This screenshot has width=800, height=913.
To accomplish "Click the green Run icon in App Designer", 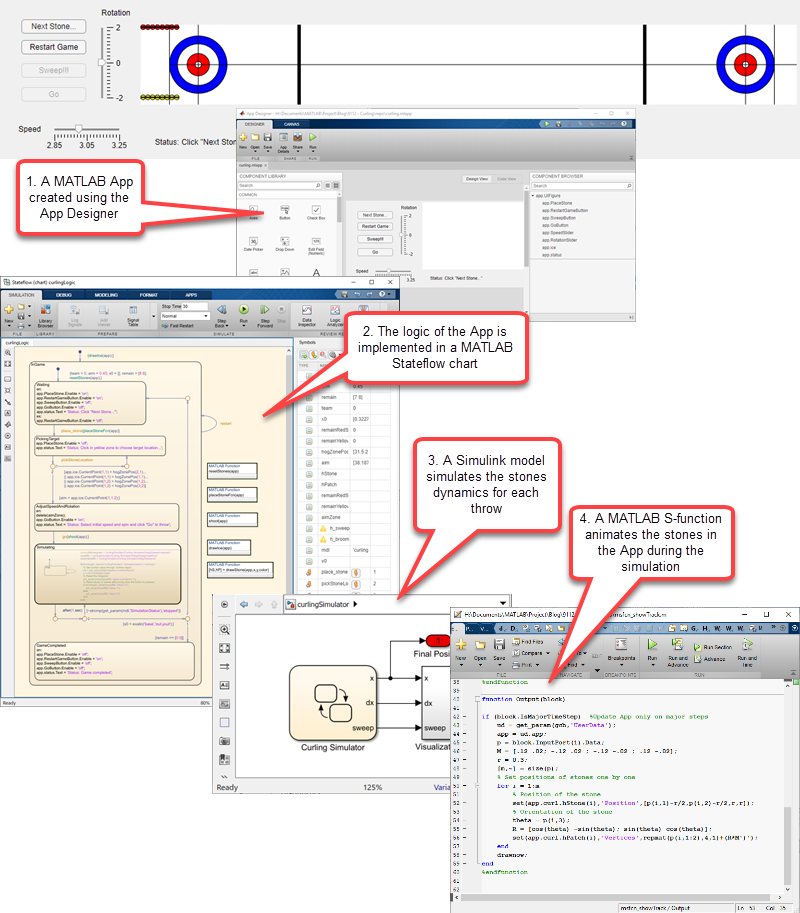I will coord(313,140).
